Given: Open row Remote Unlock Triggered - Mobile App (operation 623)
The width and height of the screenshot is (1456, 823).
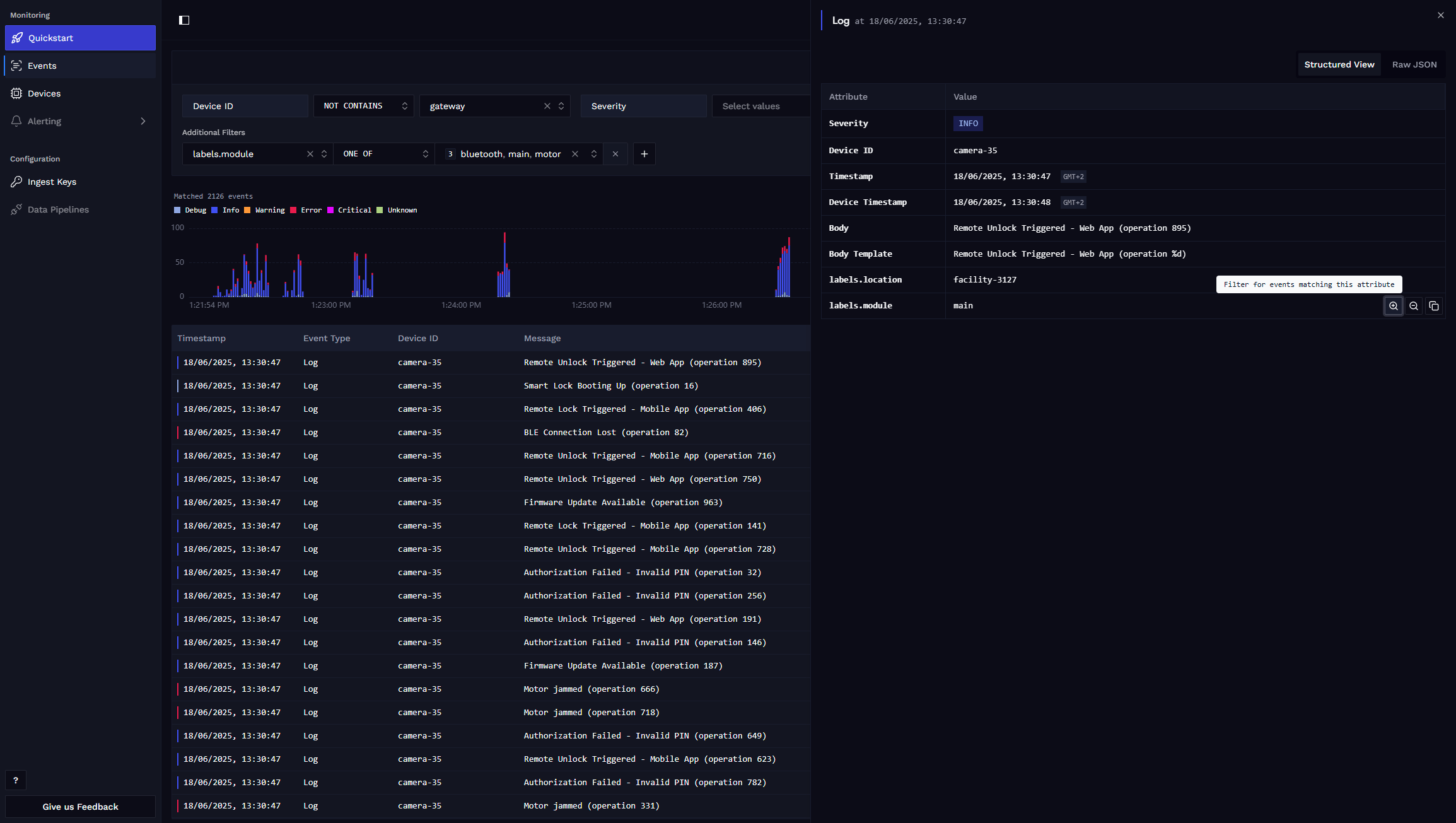Looking at the screenshot, I should click(491, 759).
